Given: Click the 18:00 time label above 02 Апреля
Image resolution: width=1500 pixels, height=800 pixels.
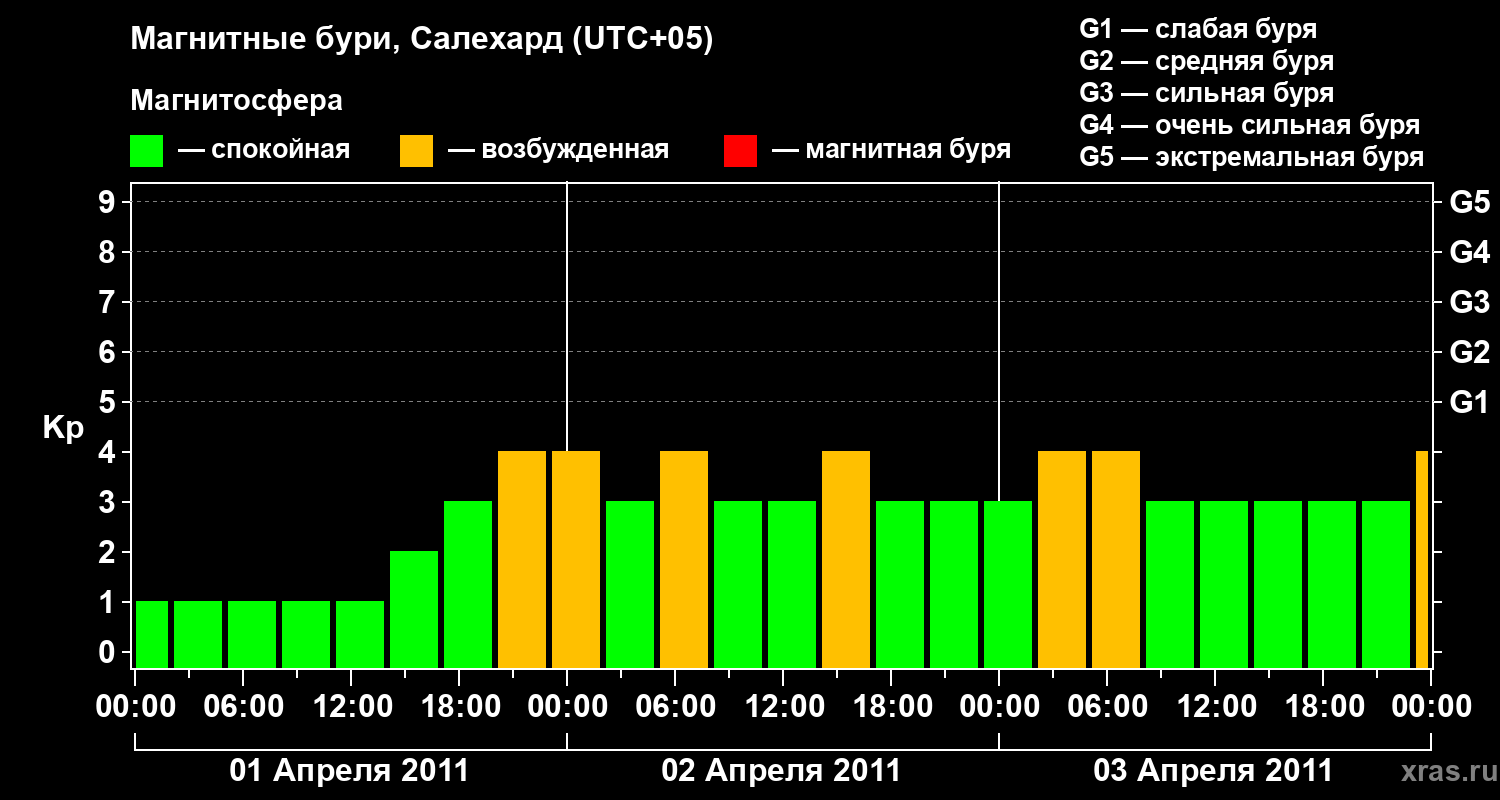Looking at the screenshot, I should (891, 707).
